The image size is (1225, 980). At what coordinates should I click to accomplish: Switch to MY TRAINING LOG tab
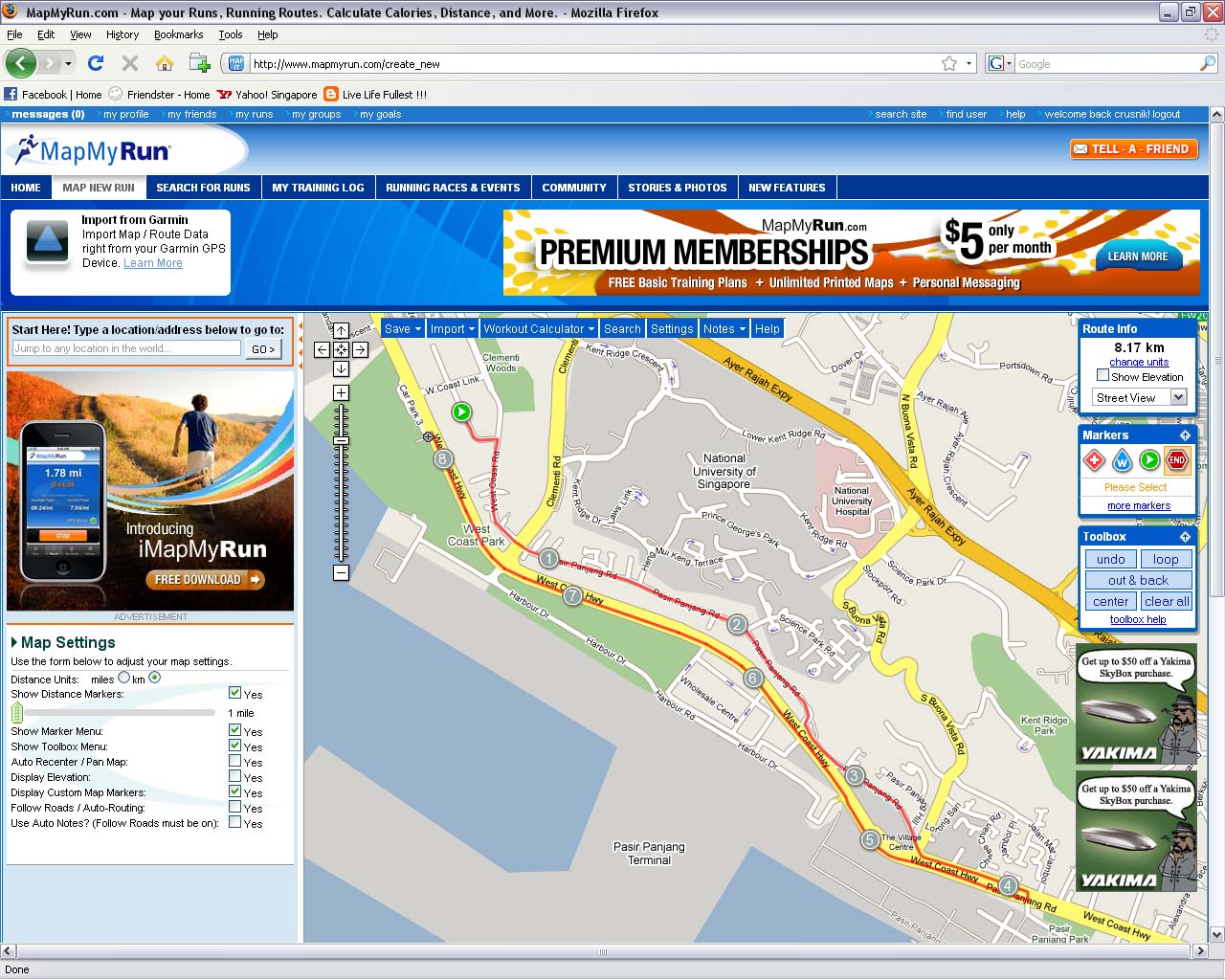click(318, 188)
